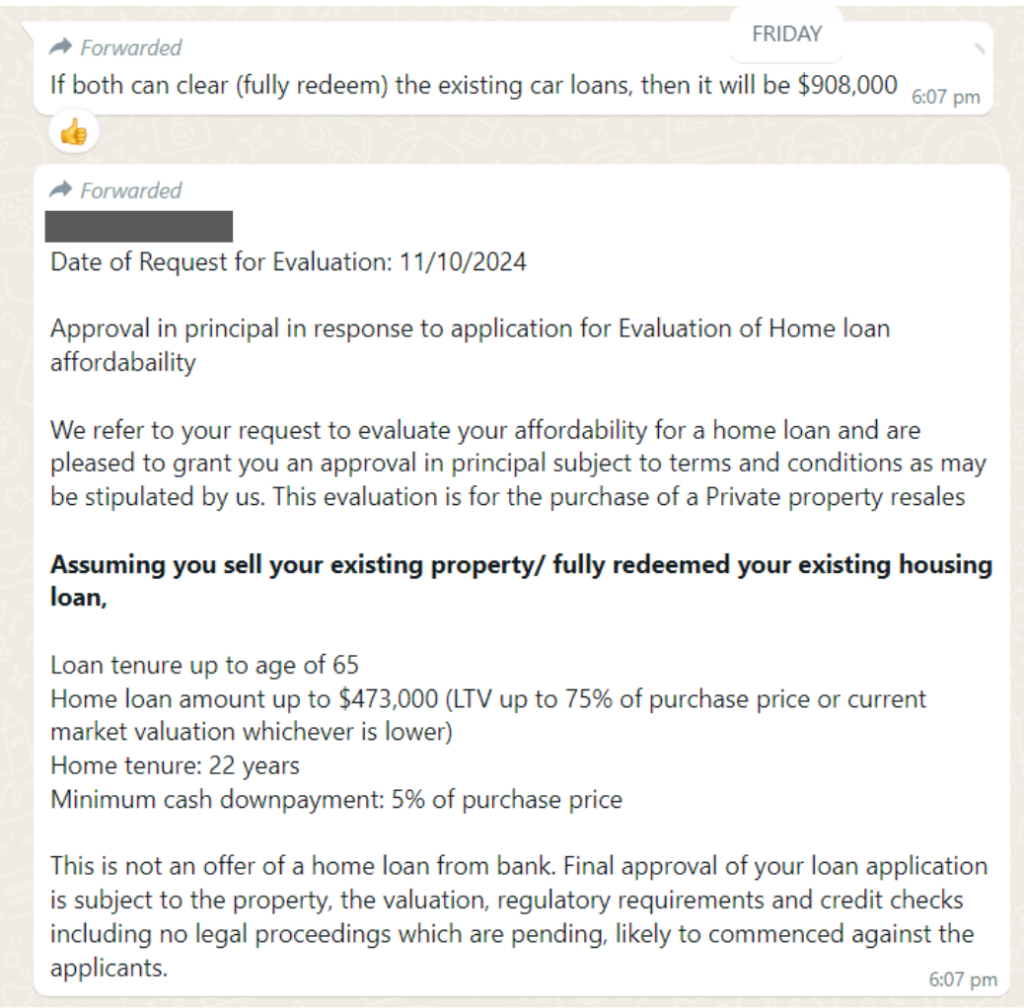Click timestamp on the $908,000 message
1024x1008 pixels.
coord(945,97)
